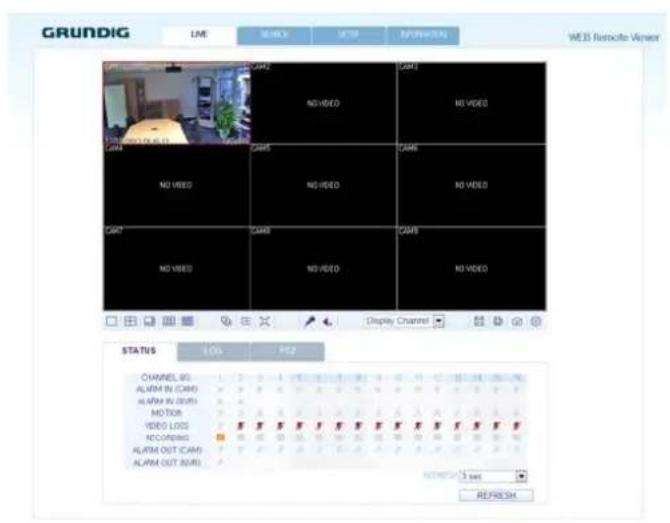This screenshot has width=670, height=523.
Task: Click the orange recording indicator for channel 1
Action: point(220,437)
